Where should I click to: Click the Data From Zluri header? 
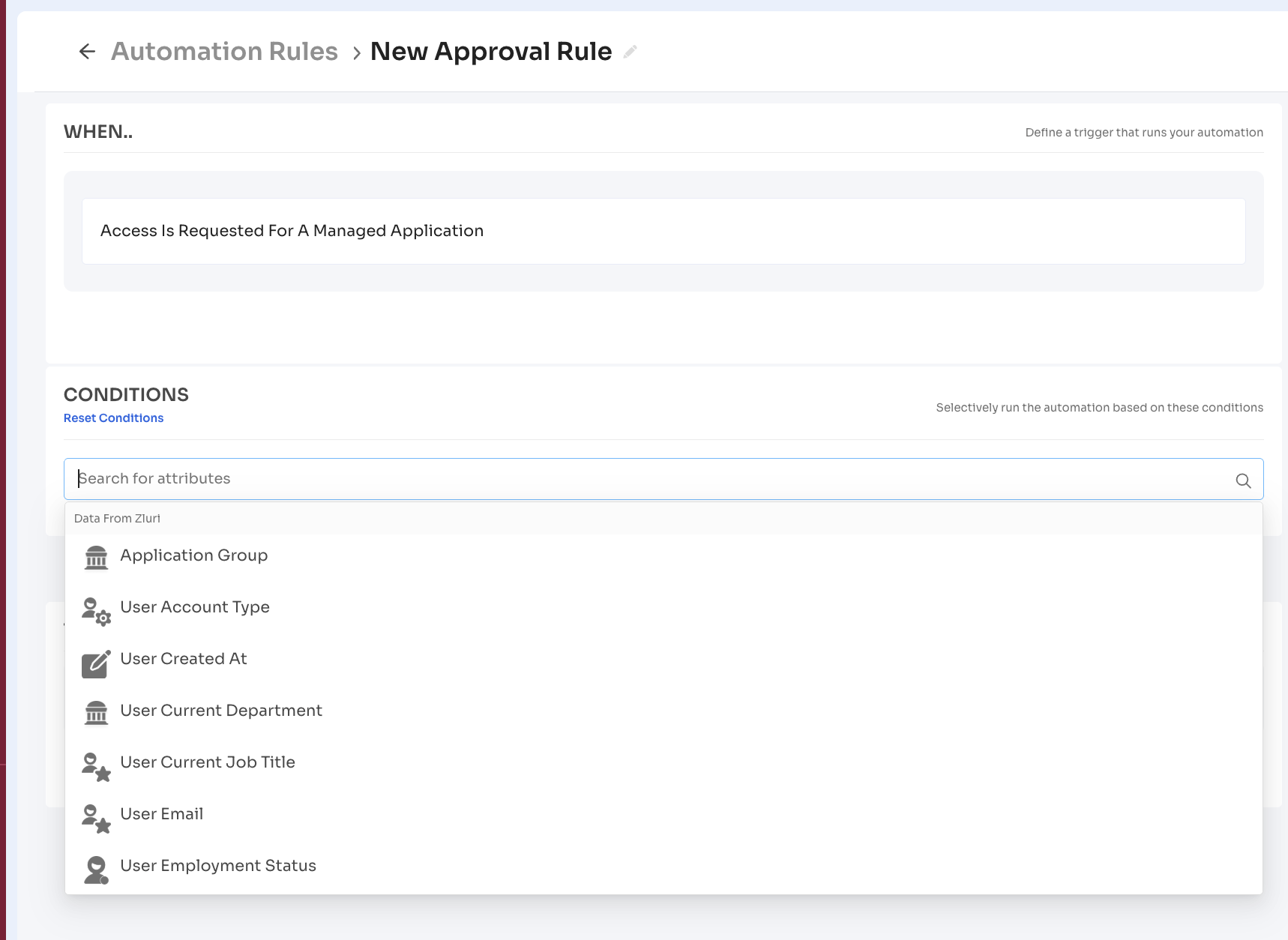[x=117, y=519]
